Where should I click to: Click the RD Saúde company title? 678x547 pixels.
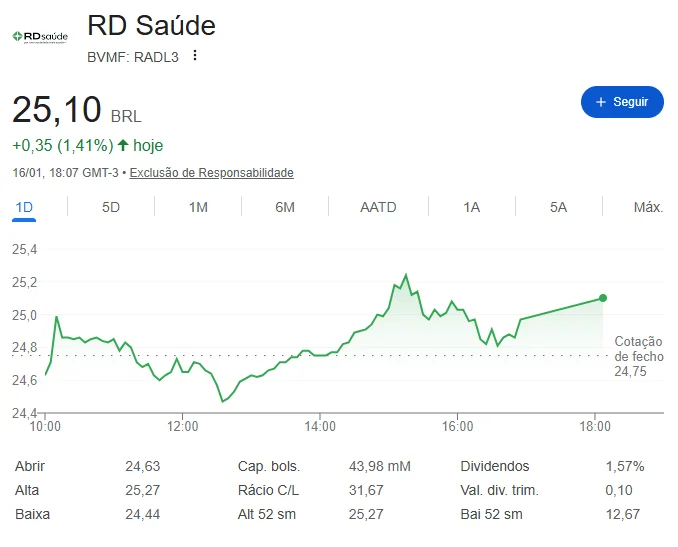point(151,26)
